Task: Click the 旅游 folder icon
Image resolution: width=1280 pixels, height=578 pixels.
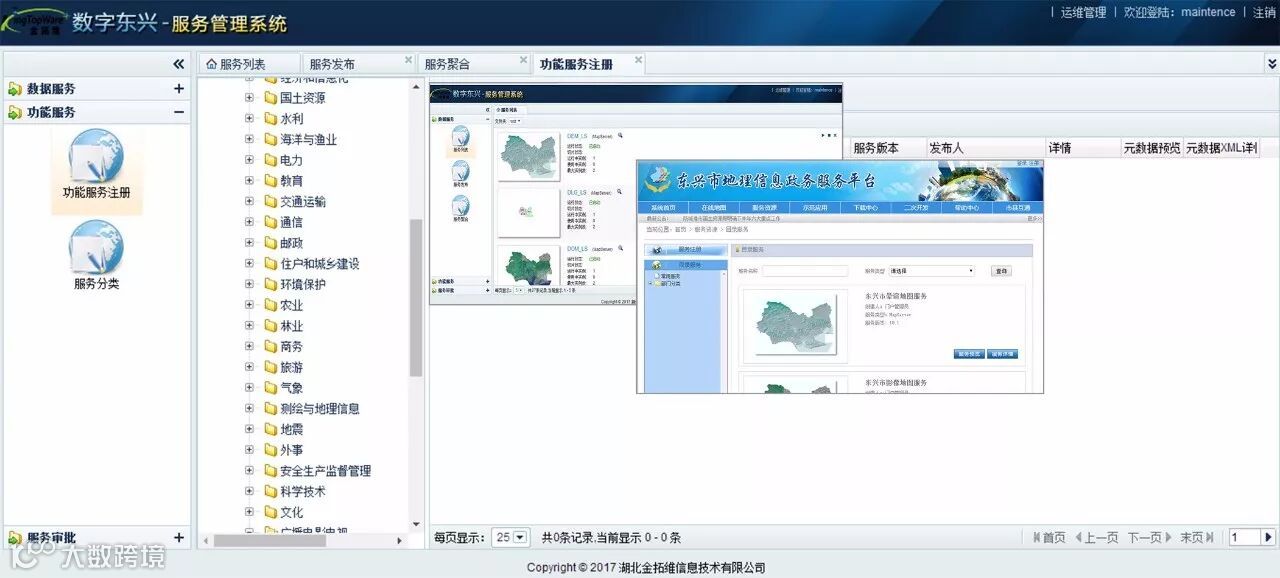Action: pyautogui.click(x=270, y=367)
